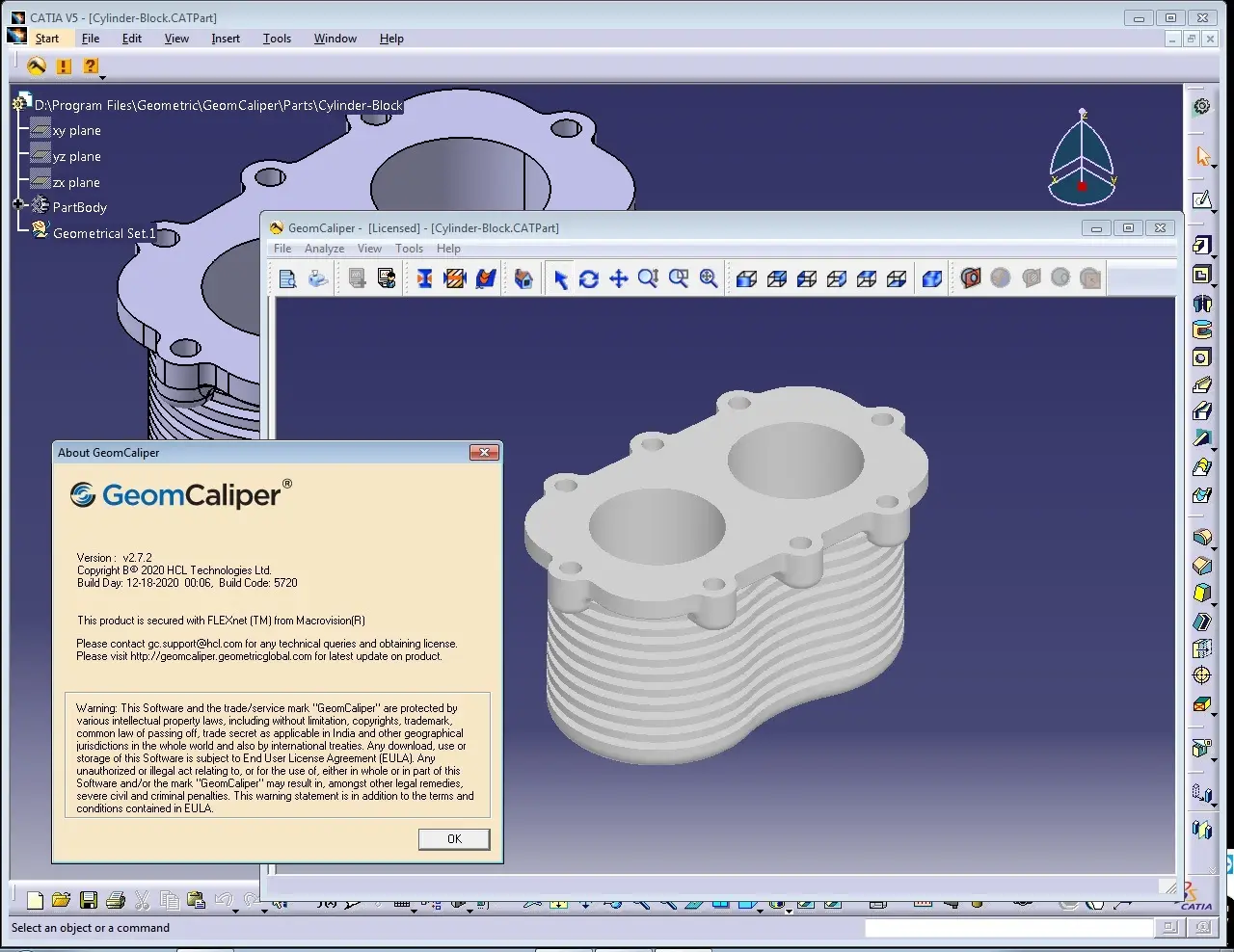Click the exclamation mark icon in CATIA toolbar
Image resolution: width=1234 pixels, height=952 pixels.
point(64,66)
